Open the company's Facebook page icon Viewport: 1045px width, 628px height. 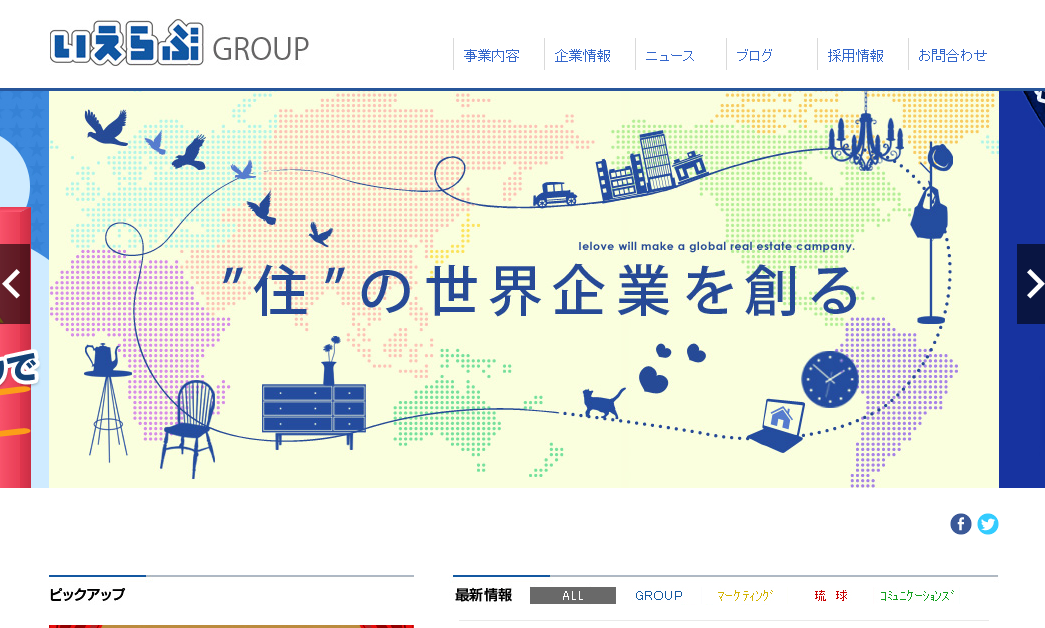tap(961, 522)
